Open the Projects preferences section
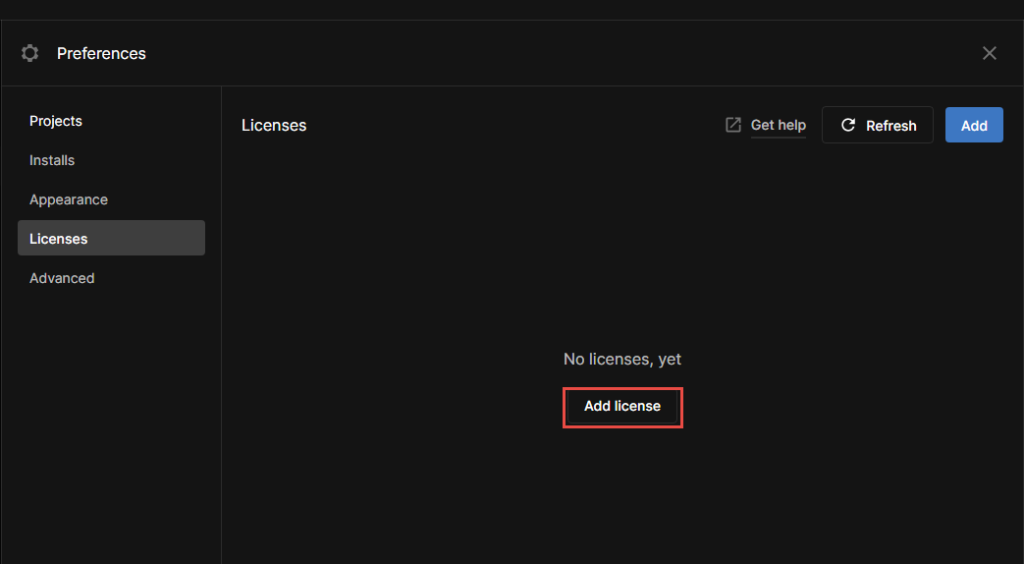The height and width of the screenshot is (564, 1024). [56, 121]
